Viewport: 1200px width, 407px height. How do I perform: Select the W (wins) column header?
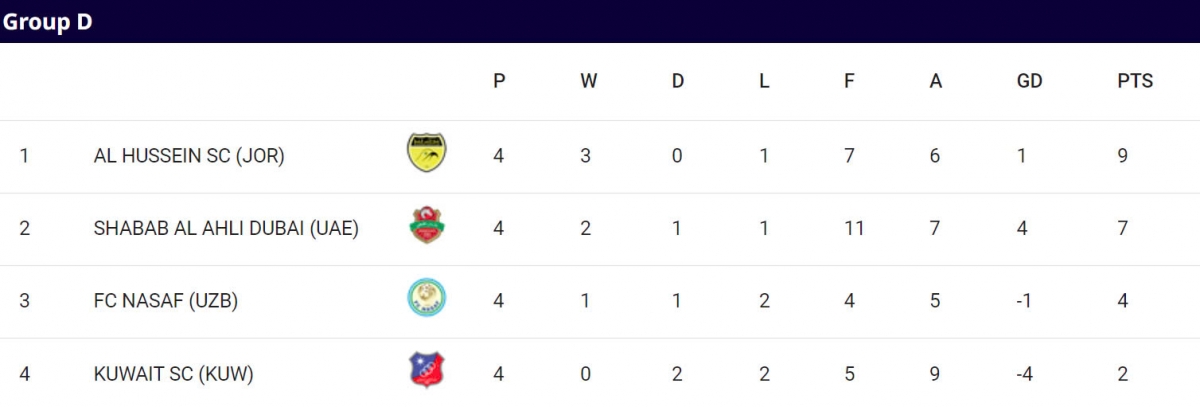pyautogui.click(x=589, y=81)
